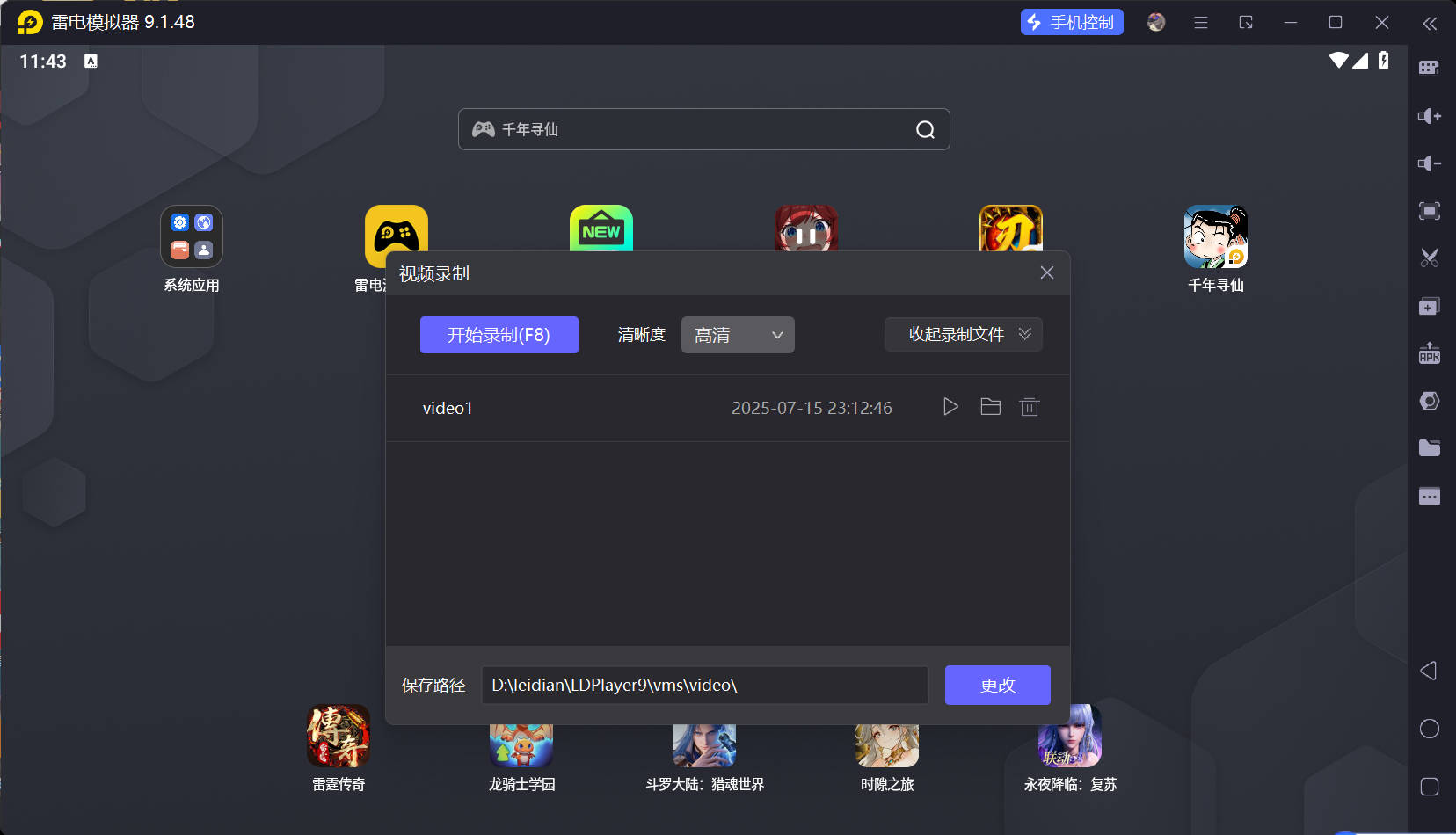Tap the Android back triangle button
Screen dimensions: 1456x835
coord(1429,671)
